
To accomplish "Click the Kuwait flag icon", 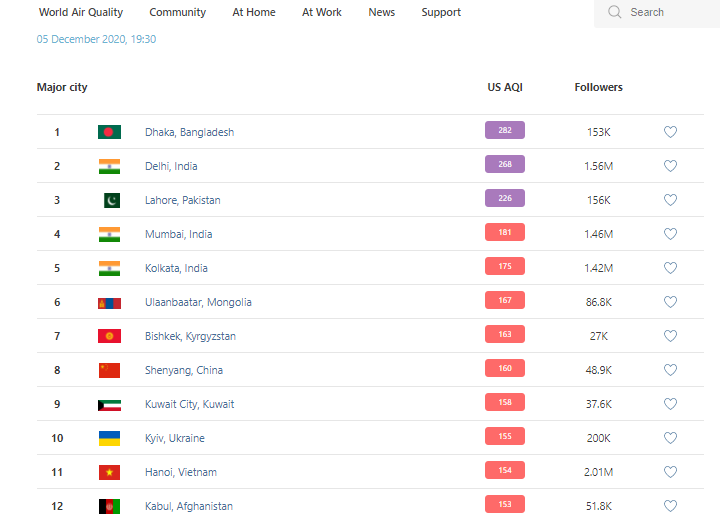I will pos(109,404).
